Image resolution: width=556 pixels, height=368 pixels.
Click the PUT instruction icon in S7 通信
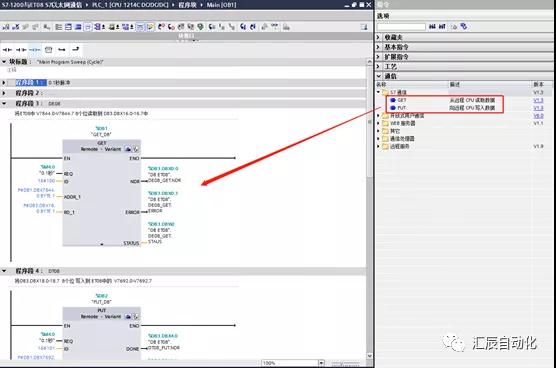[x=393, y=108]
